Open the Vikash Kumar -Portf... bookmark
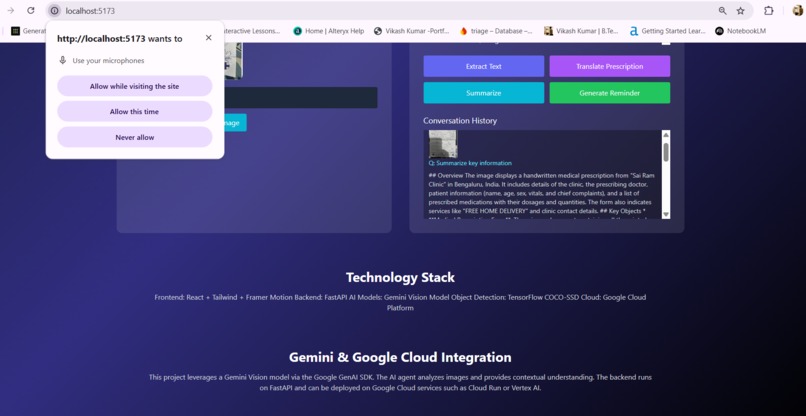This screenshot has width=806, height=416. pyautogui.click(x=412, y=31)
